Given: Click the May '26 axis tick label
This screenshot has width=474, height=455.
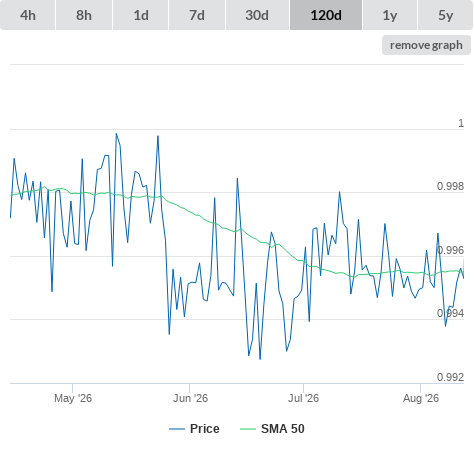Looking at the screenshot, I should point(73,398).
